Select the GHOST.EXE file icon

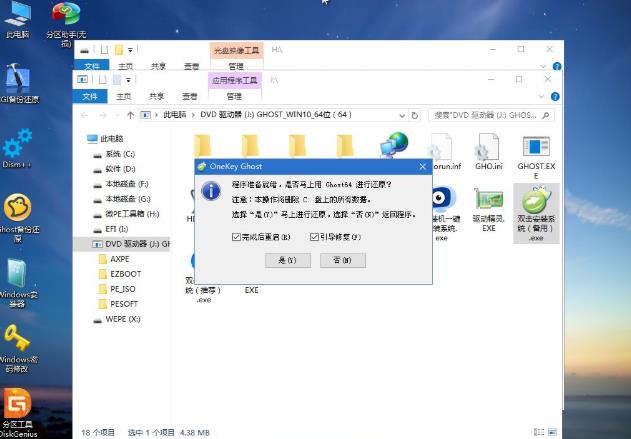[536, 157]
